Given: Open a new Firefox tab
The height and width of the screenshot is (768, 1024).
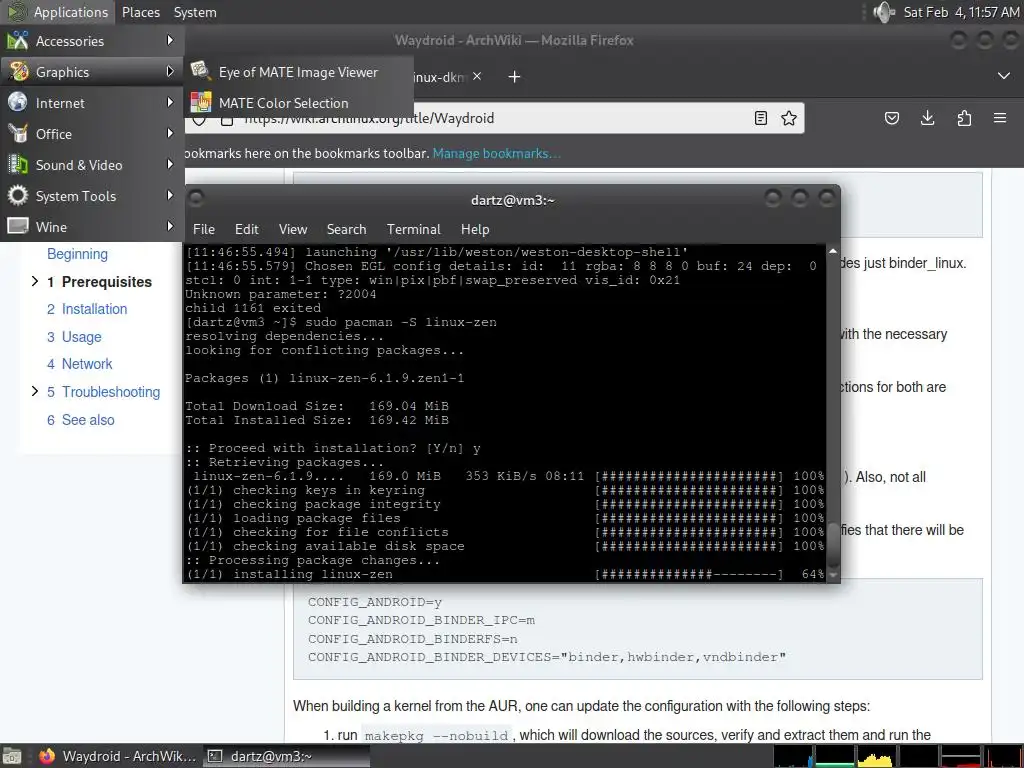Looking at the screenshot, I should point(515,77).
